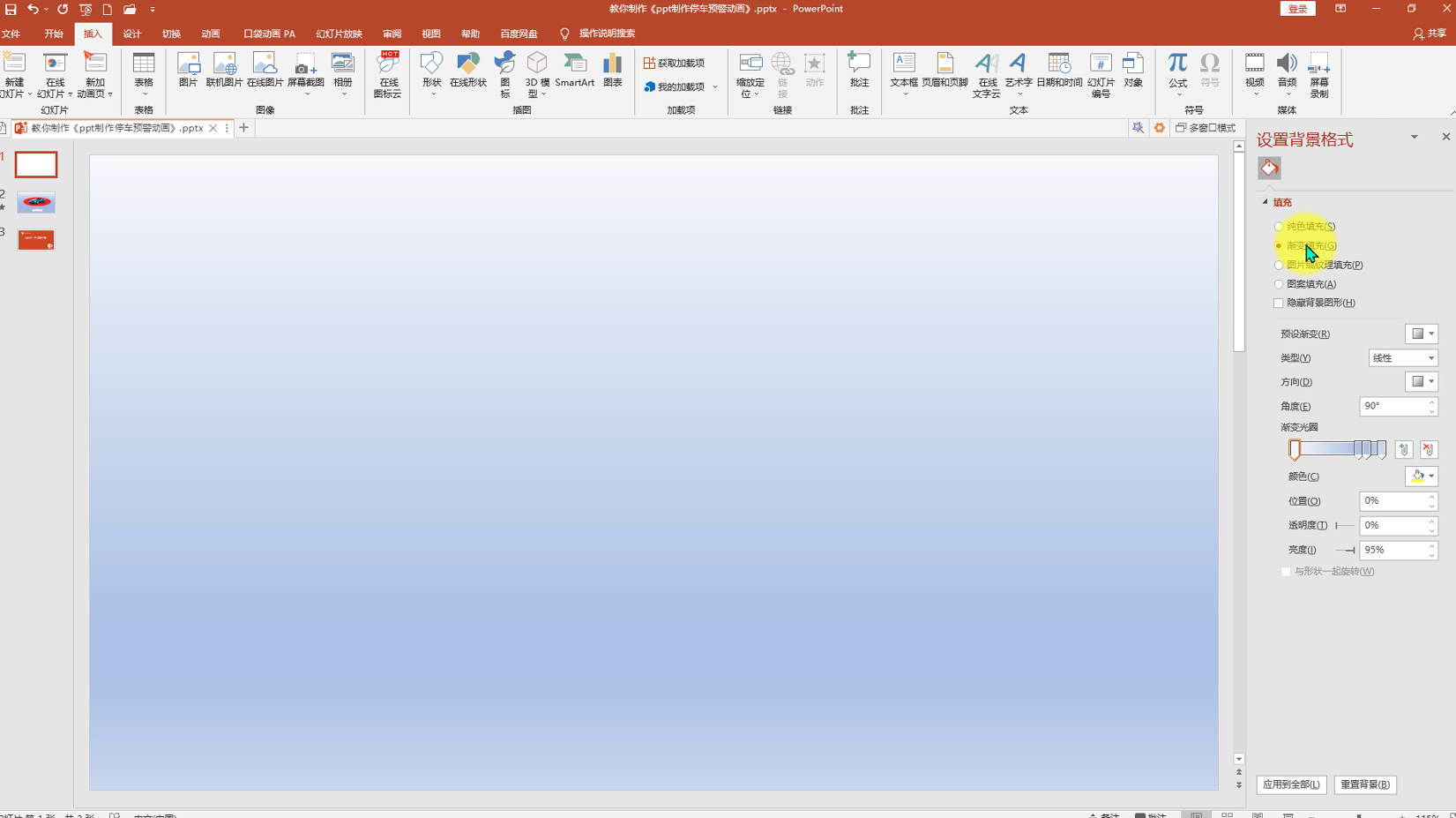Open the Shapes (形状) gallery
This screenshot has width=1456, height=818.
[431, 74]
